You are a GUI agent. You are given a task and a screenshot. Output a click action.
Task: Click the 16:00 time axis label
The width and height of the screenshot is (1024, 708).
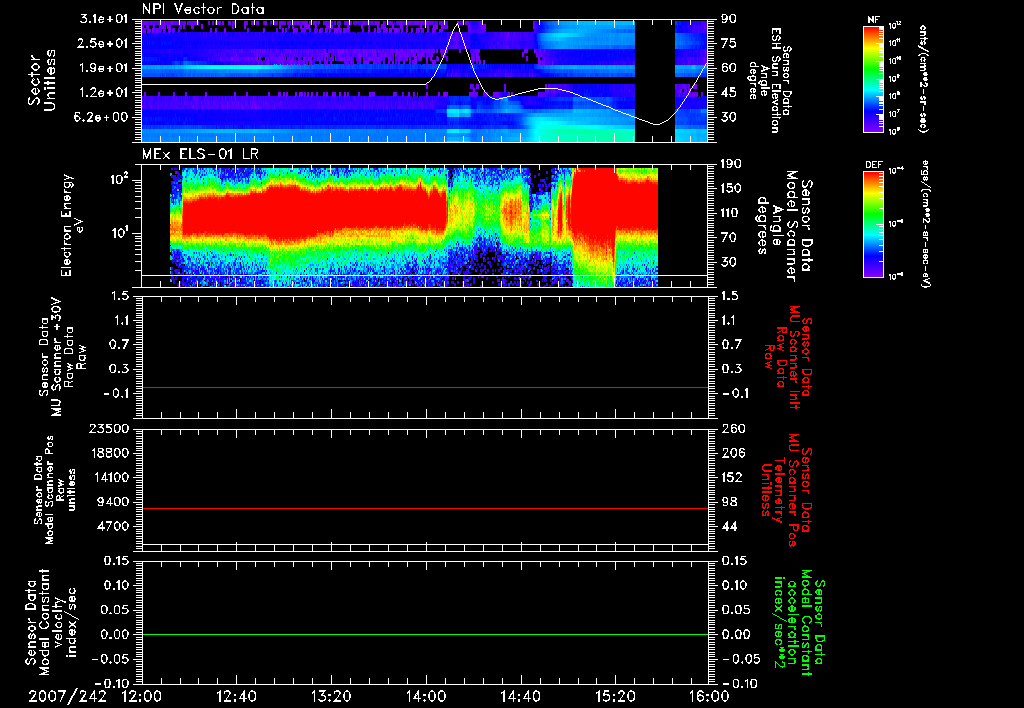pos(709,696)
